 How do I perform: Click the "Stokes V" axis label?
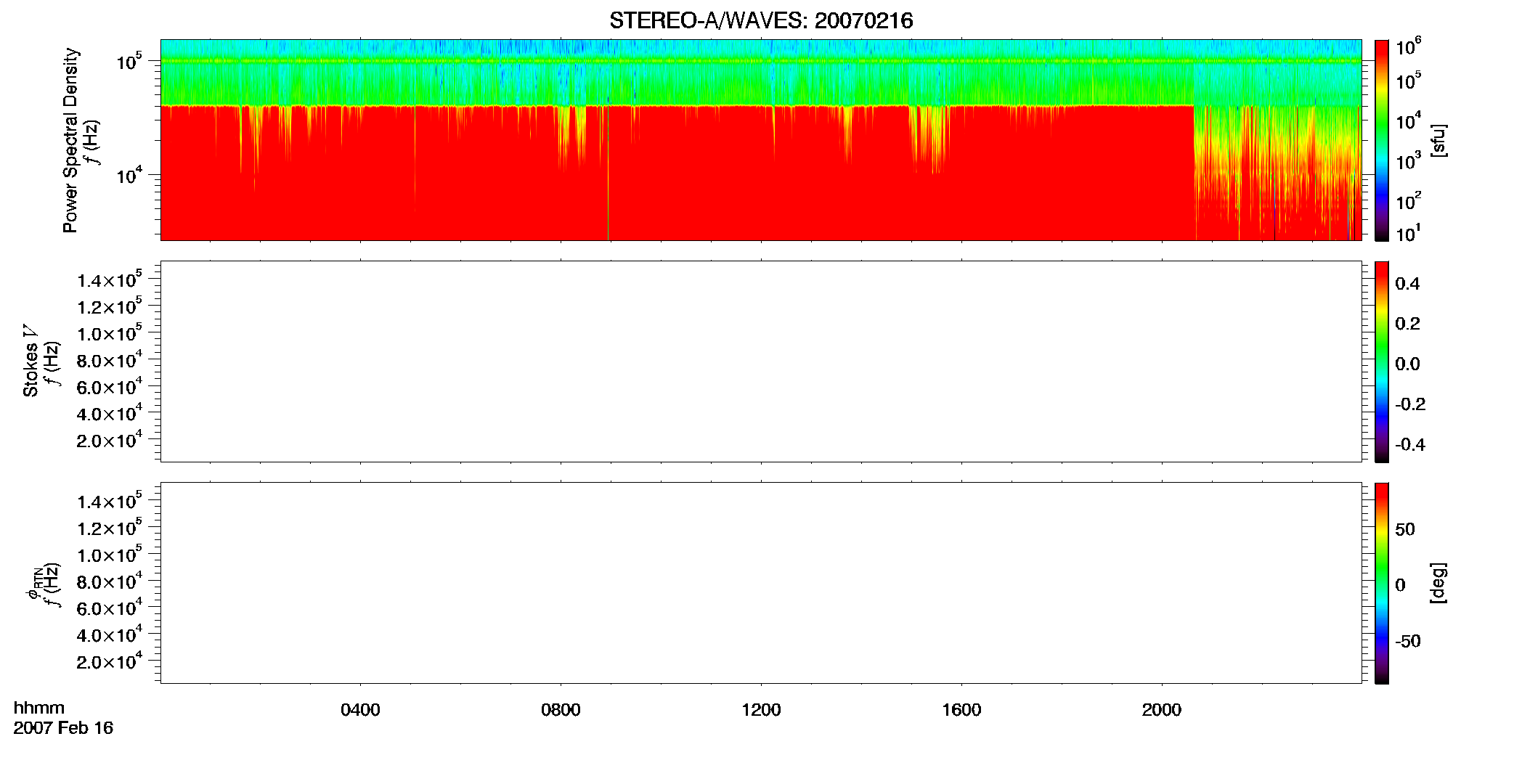(31, 360)
